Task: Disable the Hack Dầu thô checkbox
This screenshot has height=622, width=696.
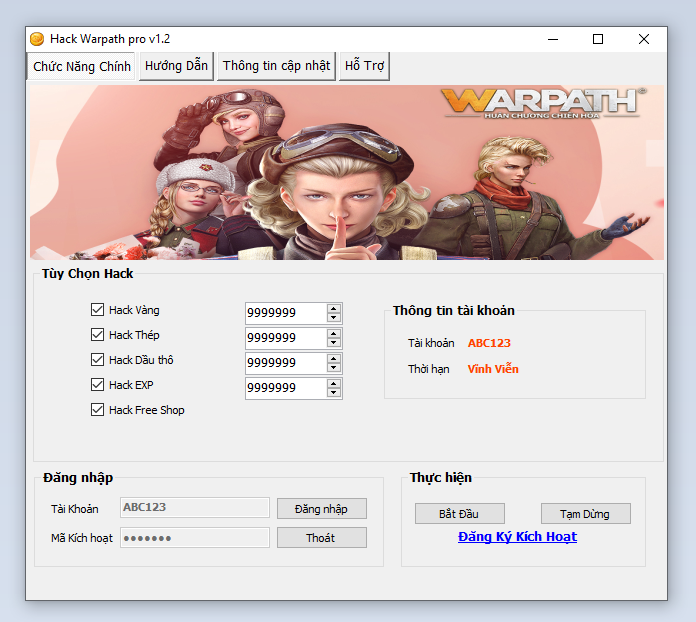Action: pos(97,360)
